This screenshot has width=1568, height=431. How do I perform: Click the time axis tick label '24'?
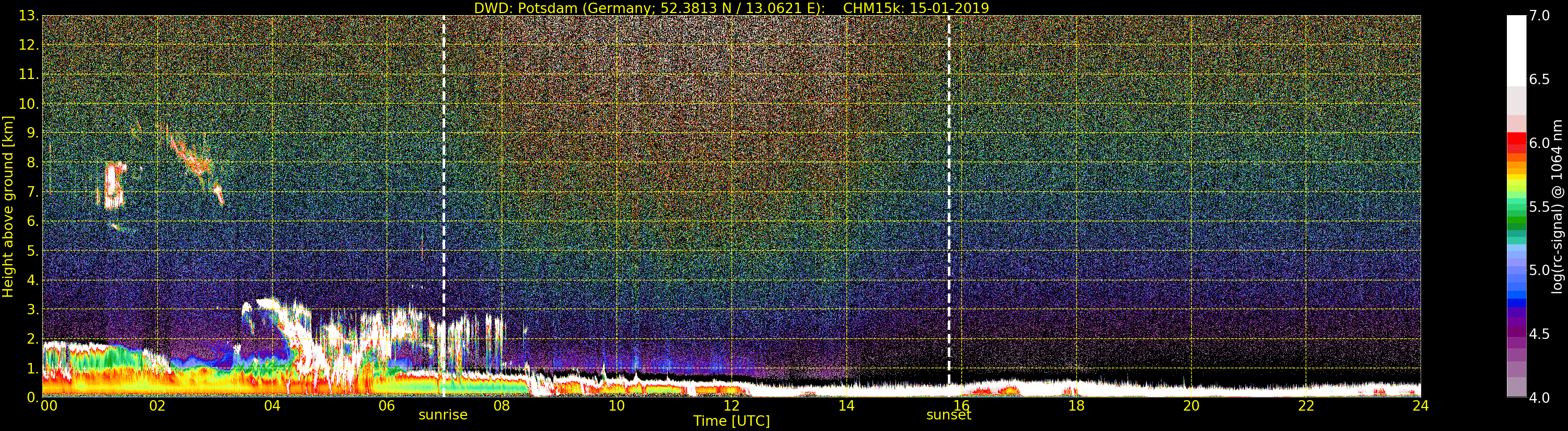pyautogui.click(x=1420, y=405)
